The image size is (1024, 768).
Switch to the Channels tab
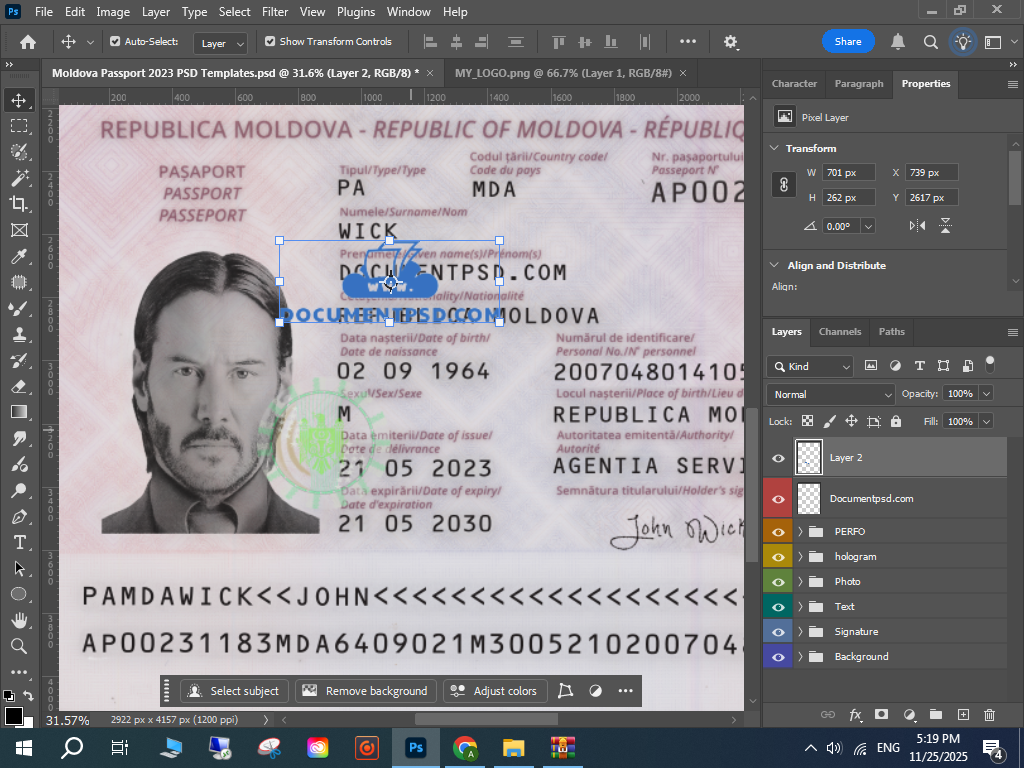(839, 332)
